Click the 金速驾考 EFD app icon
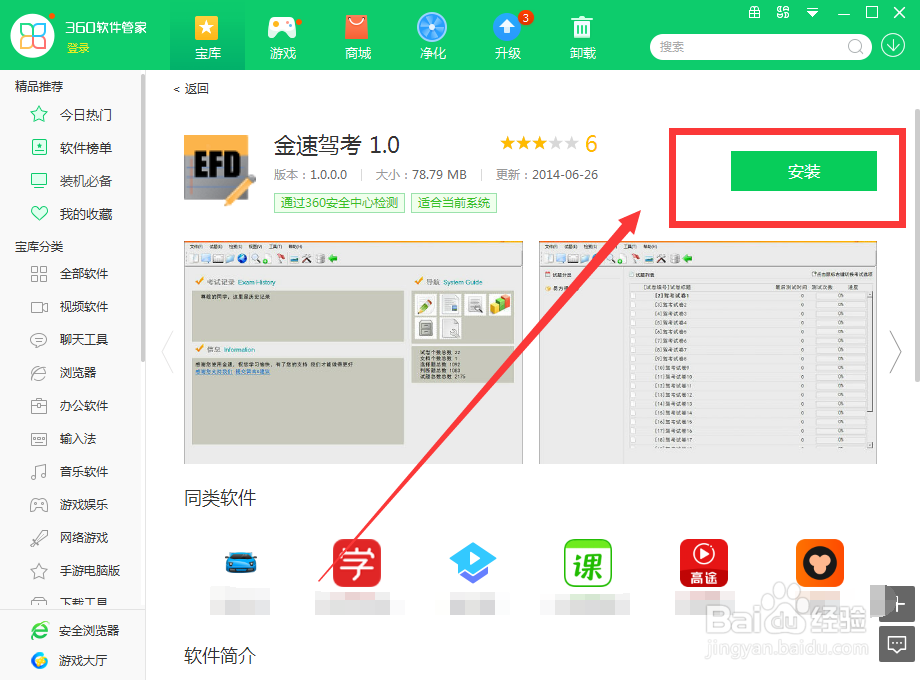This screenshot has width=920, height=680. pos(219,170)
